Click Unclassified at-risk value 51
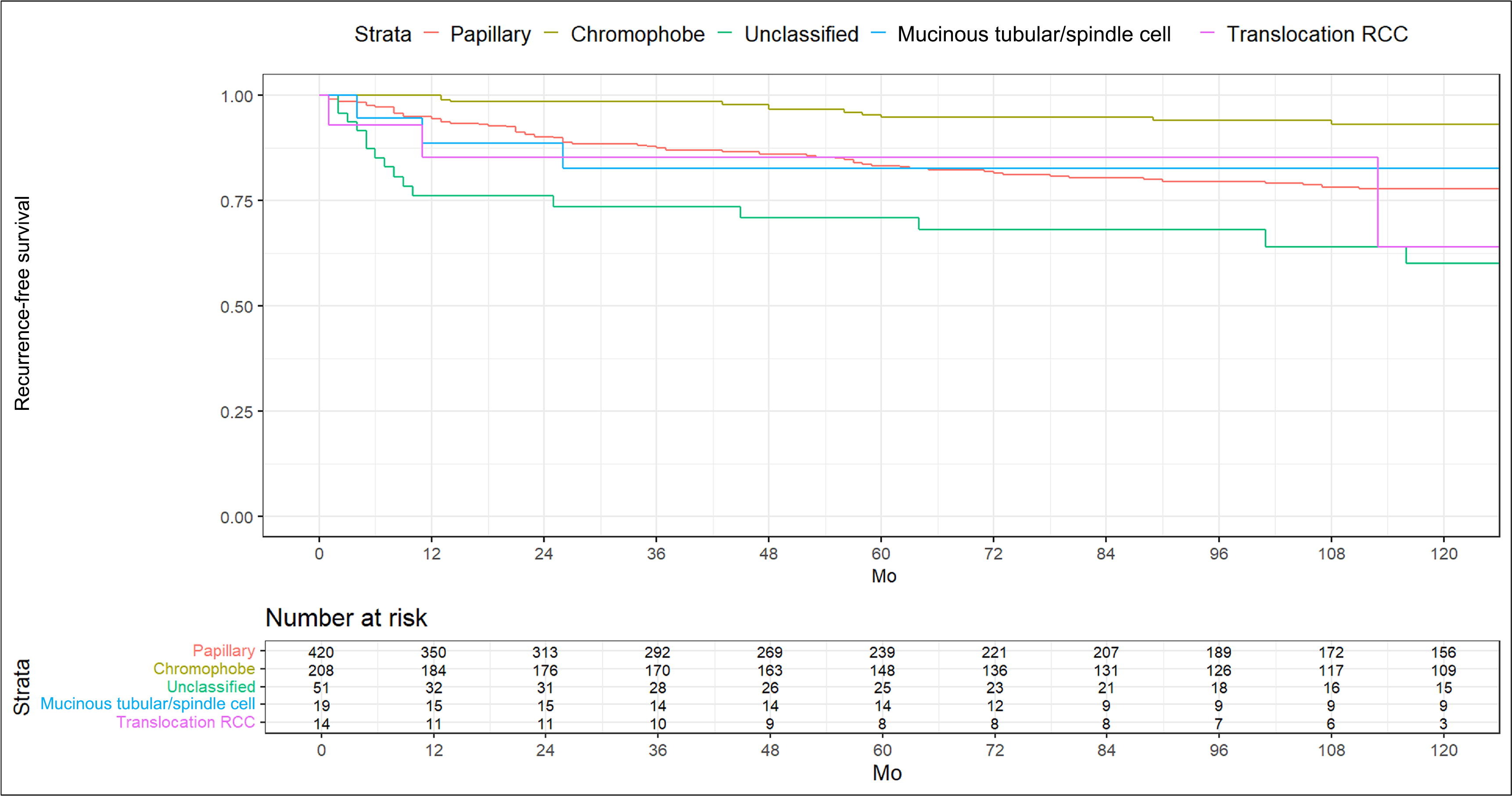 (321, 688)
